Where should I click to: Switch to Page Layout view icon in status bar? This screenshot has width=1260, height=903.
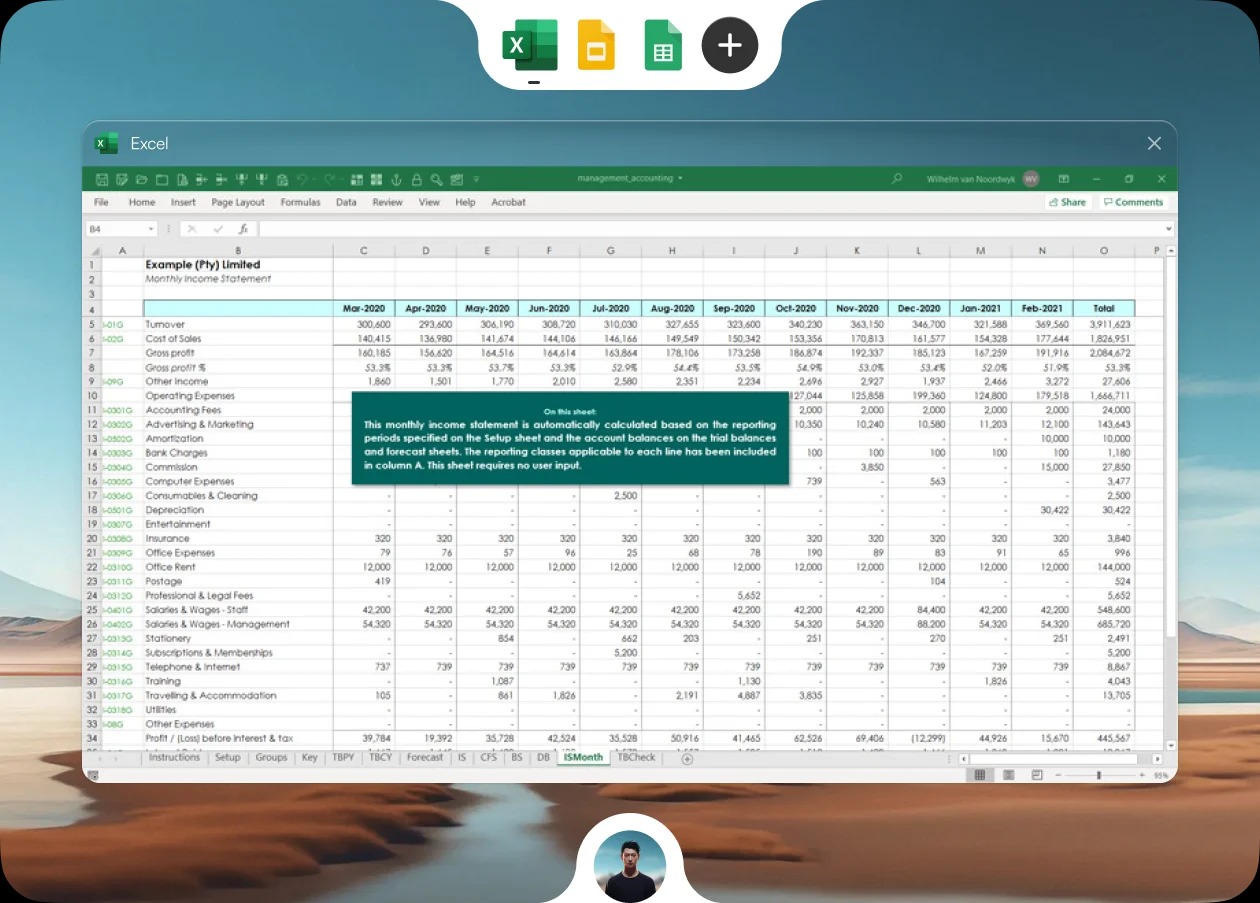pos(1008,775)
